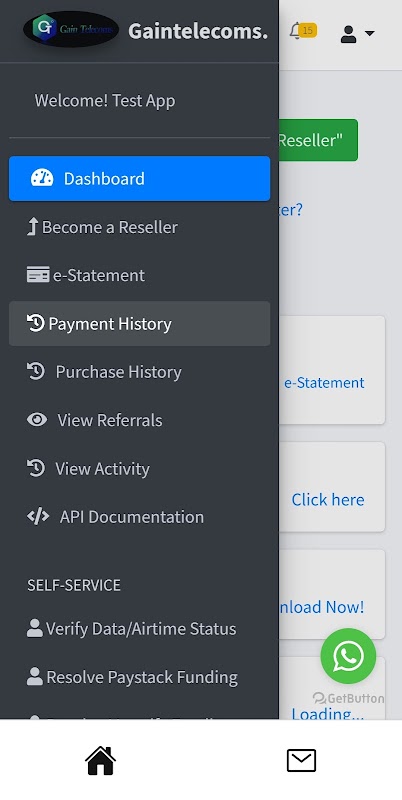Click the eye icon beside View Referrals
The width and height of the screenshot is (402, 800).
[37, 420]
